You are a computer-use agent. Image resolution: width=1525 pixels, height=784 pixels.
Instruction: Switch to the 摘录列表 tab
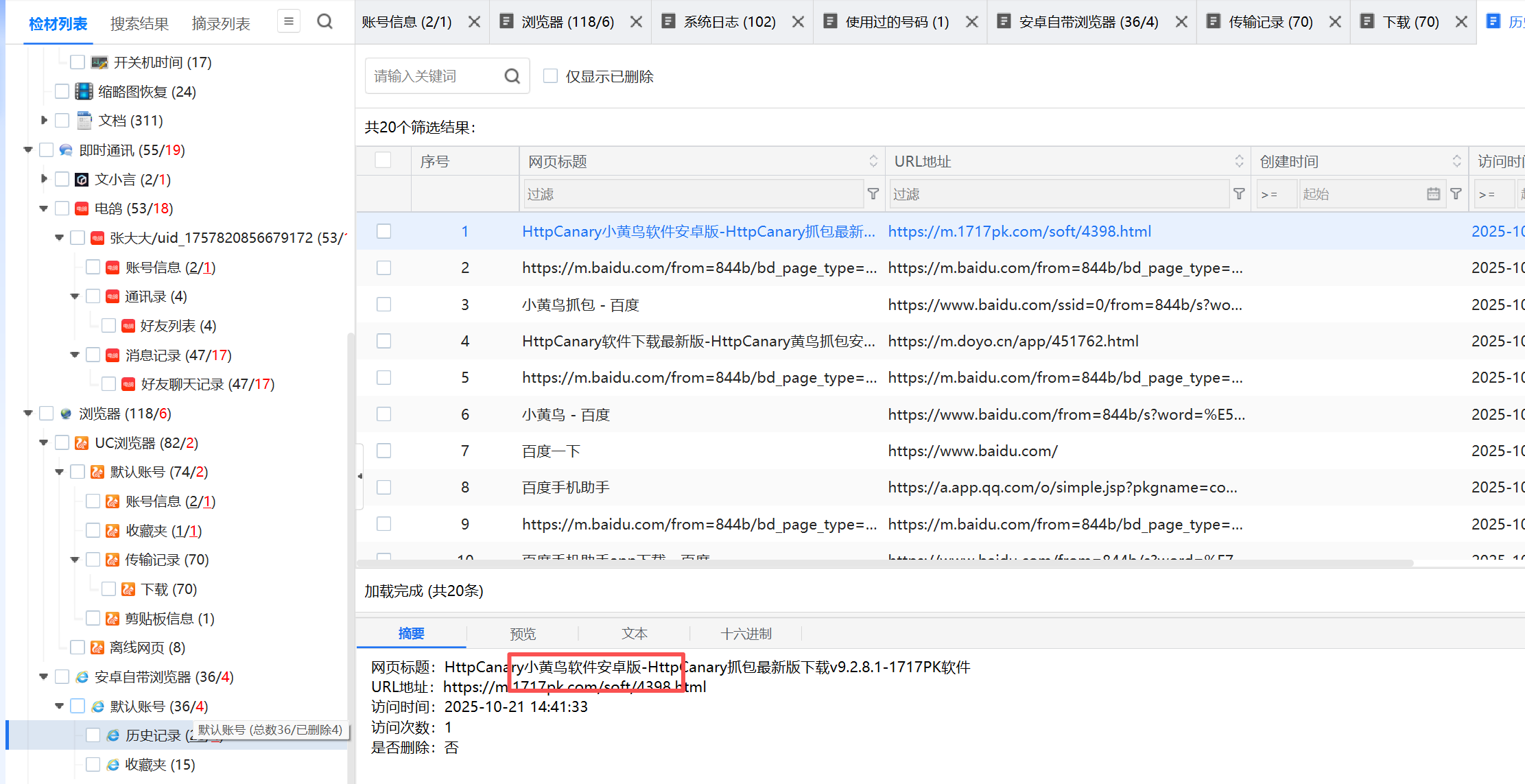221,23
